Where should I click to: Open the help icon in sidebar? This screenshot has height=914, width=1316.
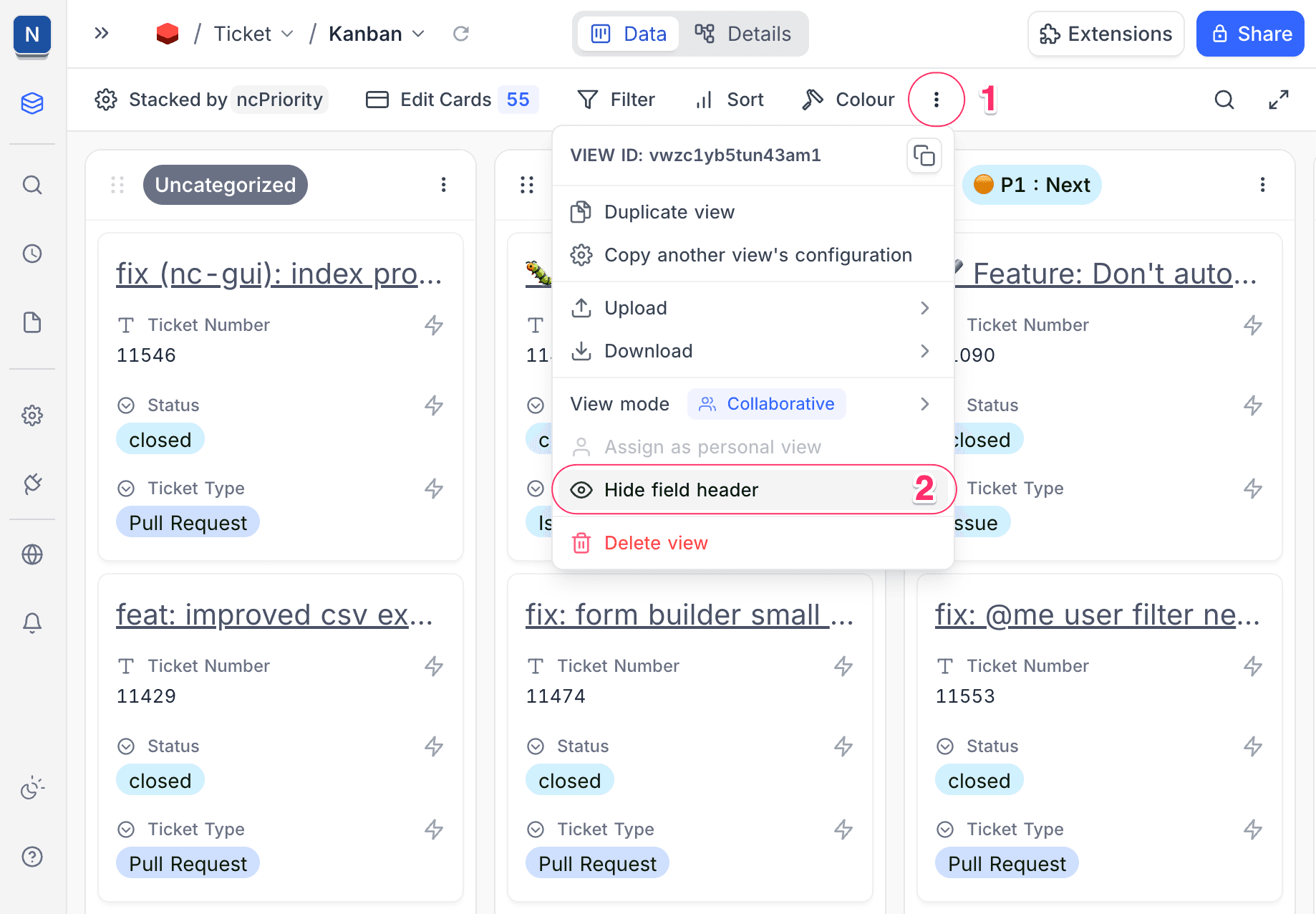[x=32, y=857]
